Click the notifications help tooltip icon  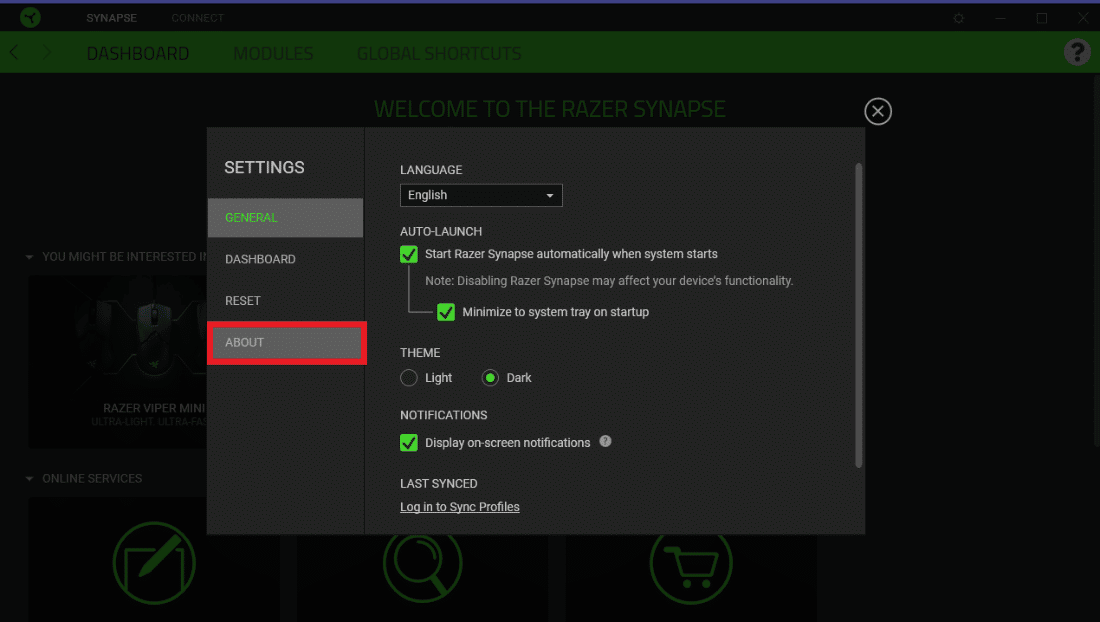(x=605, y=441)
